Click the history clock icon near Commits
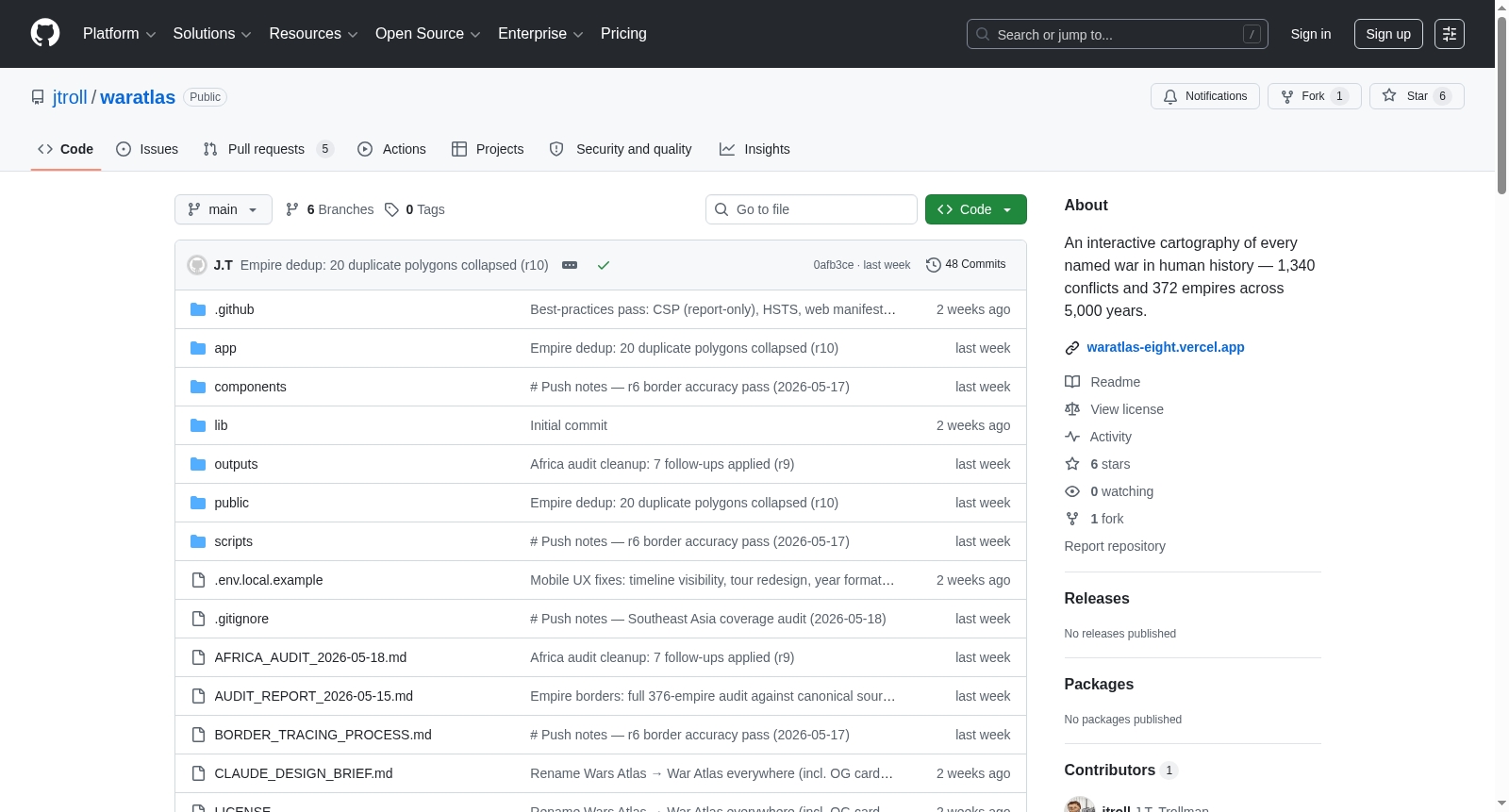Viewport: 1509px width, 812px height. (934, 265)
